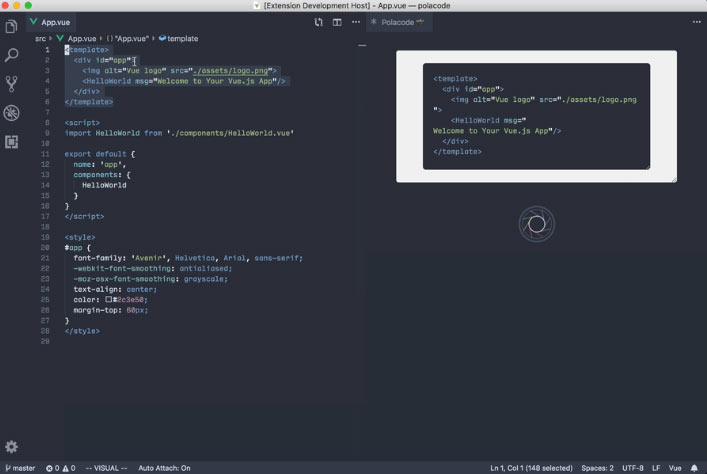Image resolution: width=707 pixels, height=474 pixels.
Task: Click the template breadcrumb item
Action: point(180,38)
